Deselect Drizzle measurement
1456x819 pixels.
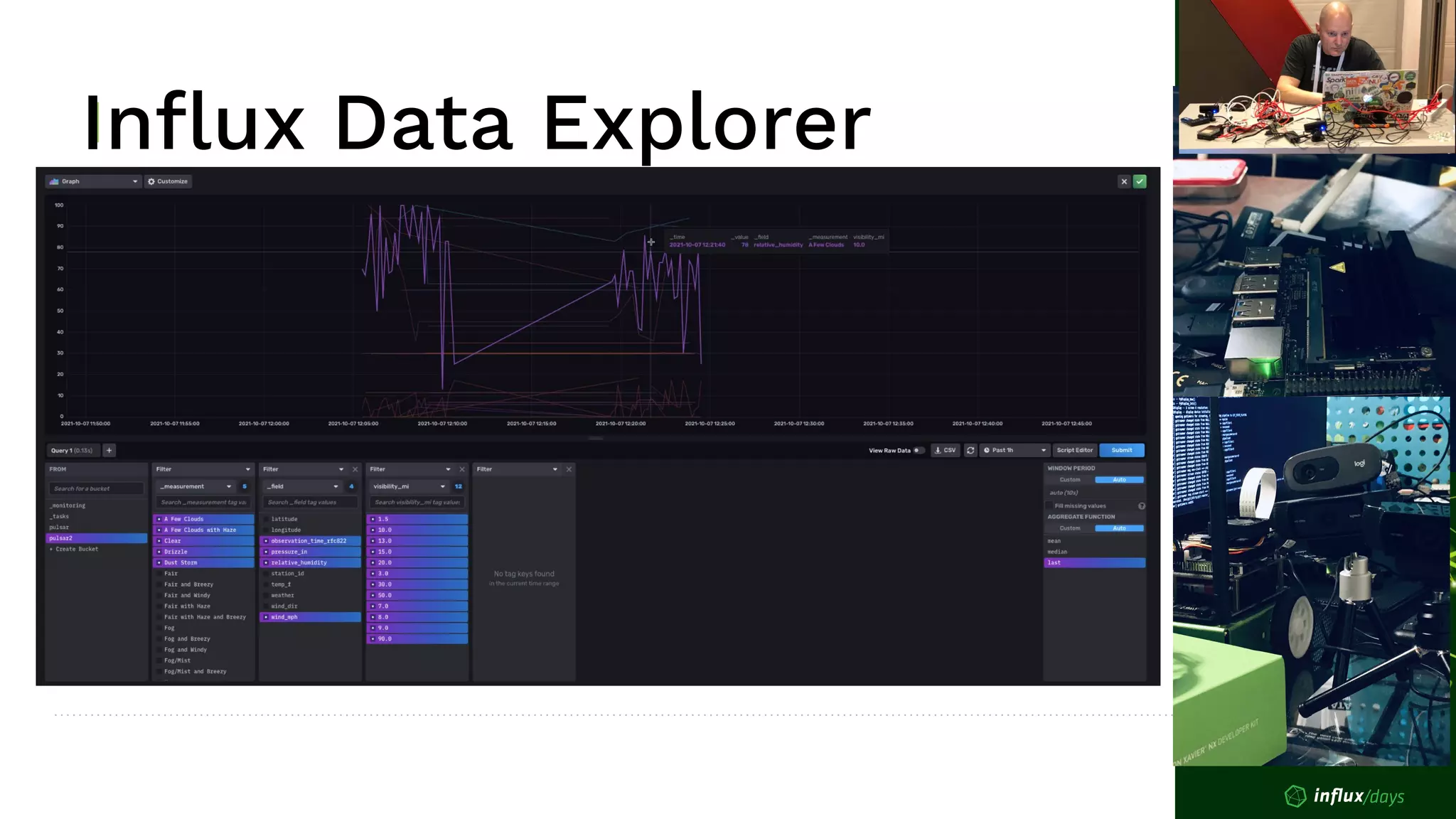pyautogui.click(x=203, y=552)
